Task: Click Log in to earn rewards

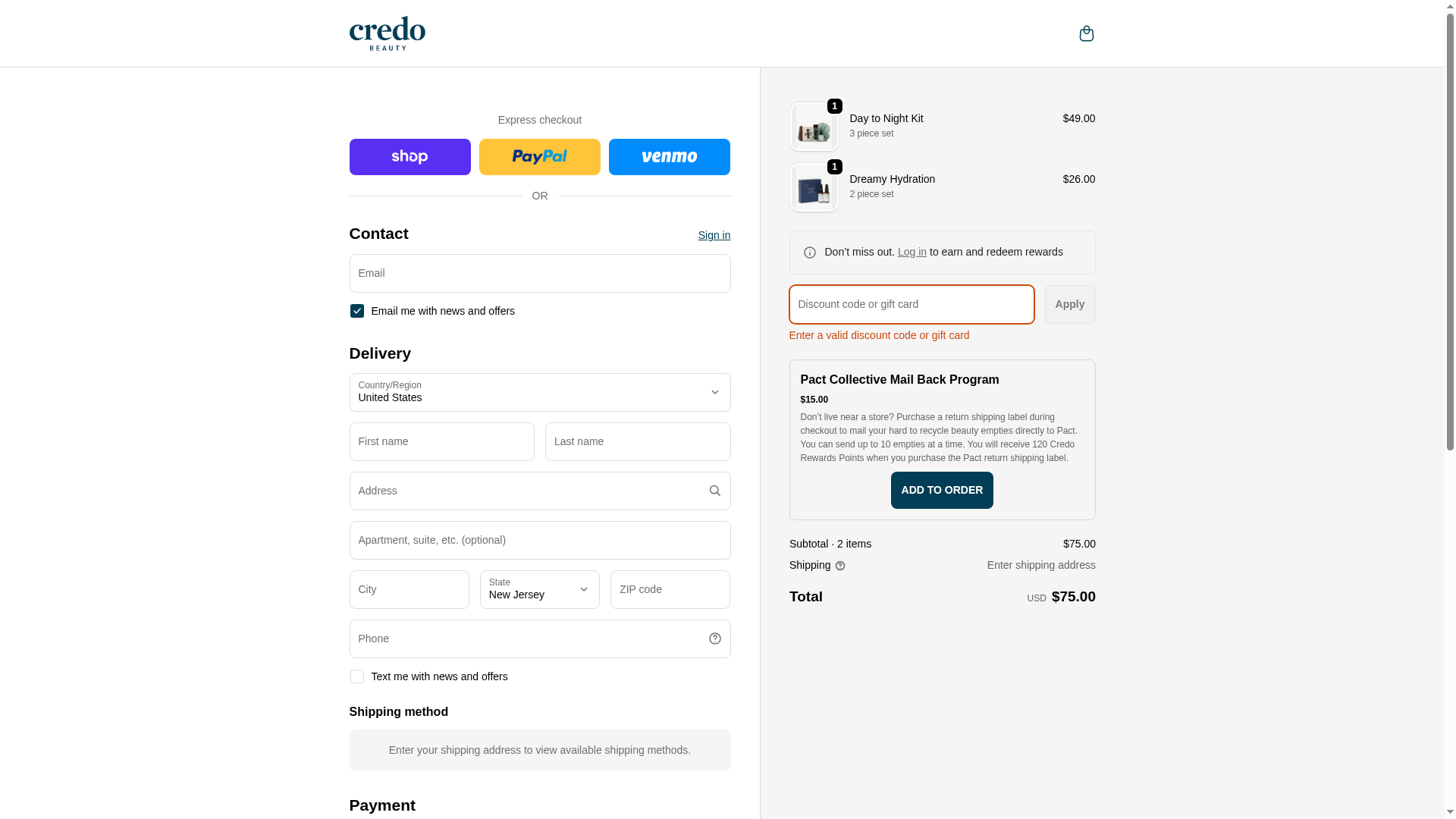Action: [x=912, y=252]
